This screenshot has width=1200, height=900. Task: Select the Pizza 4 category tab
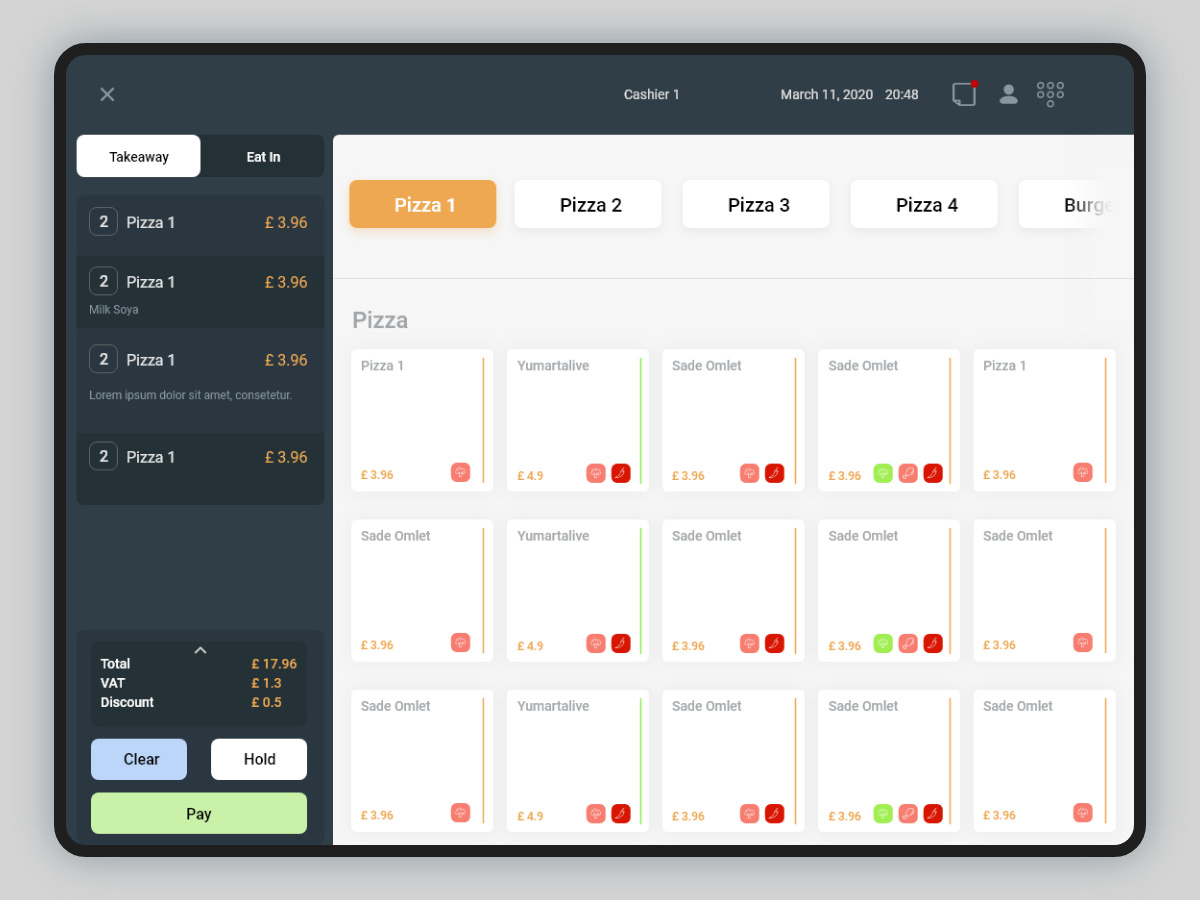(924, 204)
